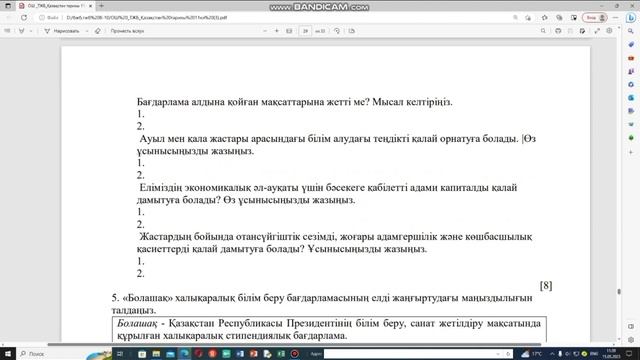Show hidden system tray icons

click(552, 353)
